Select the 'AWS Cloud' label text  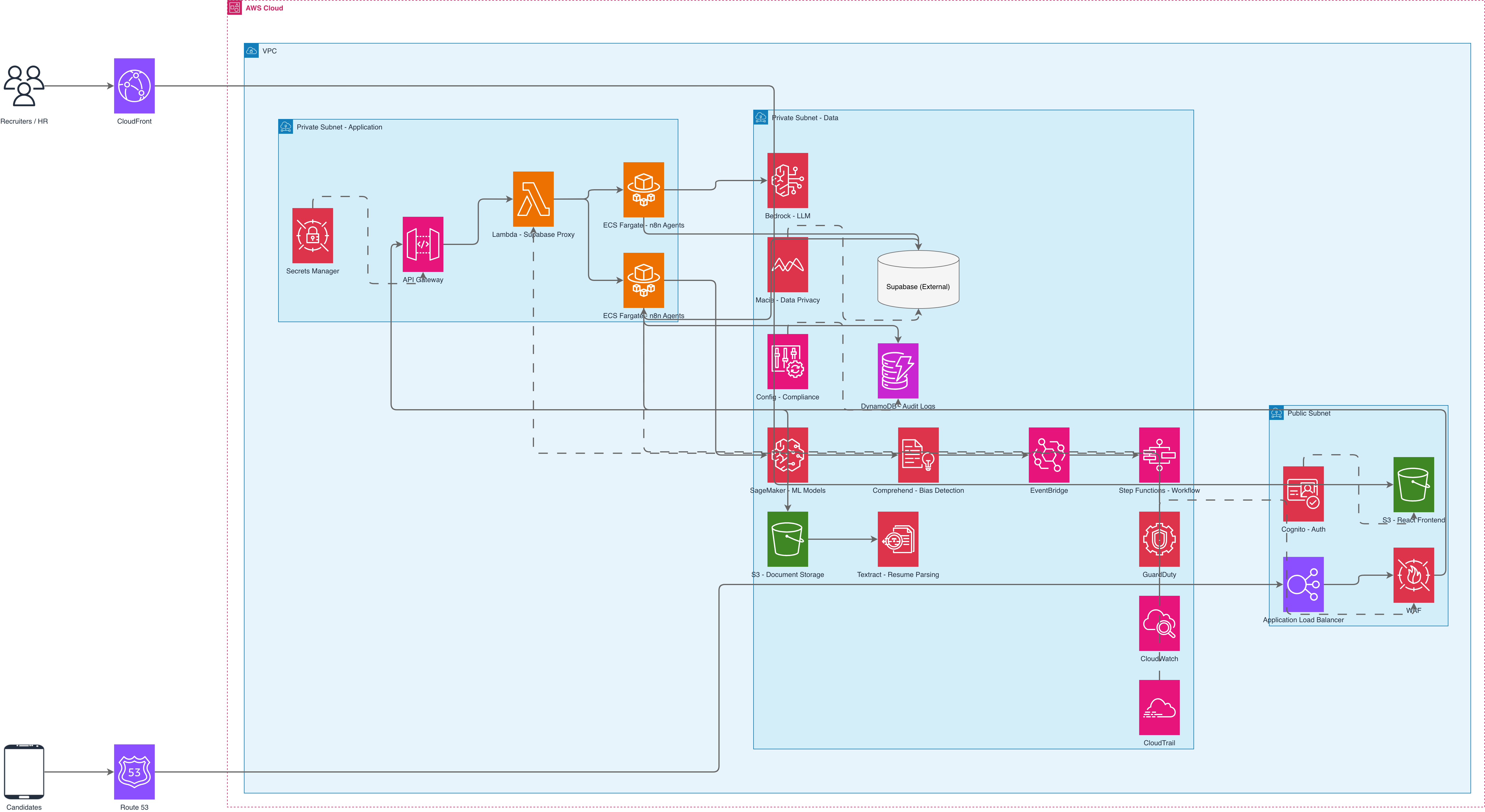(264, 8)
